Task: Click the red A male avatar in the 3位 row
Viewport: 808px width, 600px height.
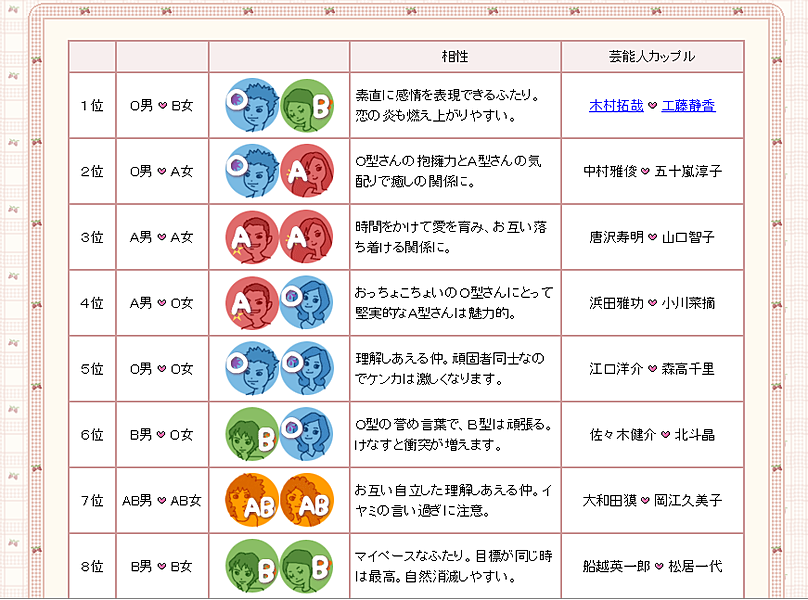Action: point(252,237)
